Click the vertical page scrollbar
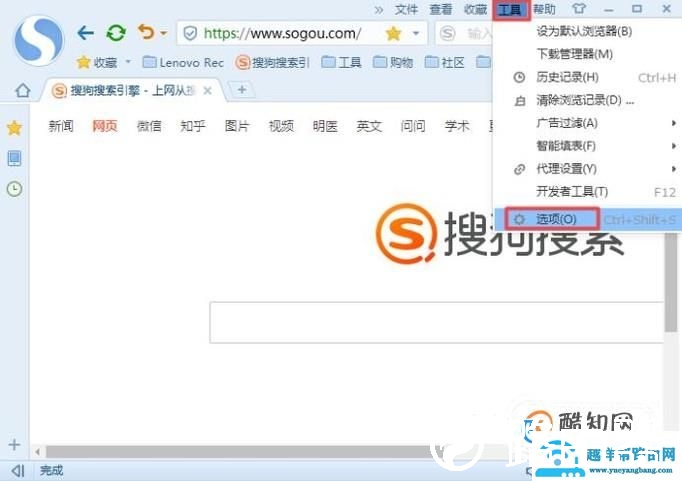 tap(671, 283)
